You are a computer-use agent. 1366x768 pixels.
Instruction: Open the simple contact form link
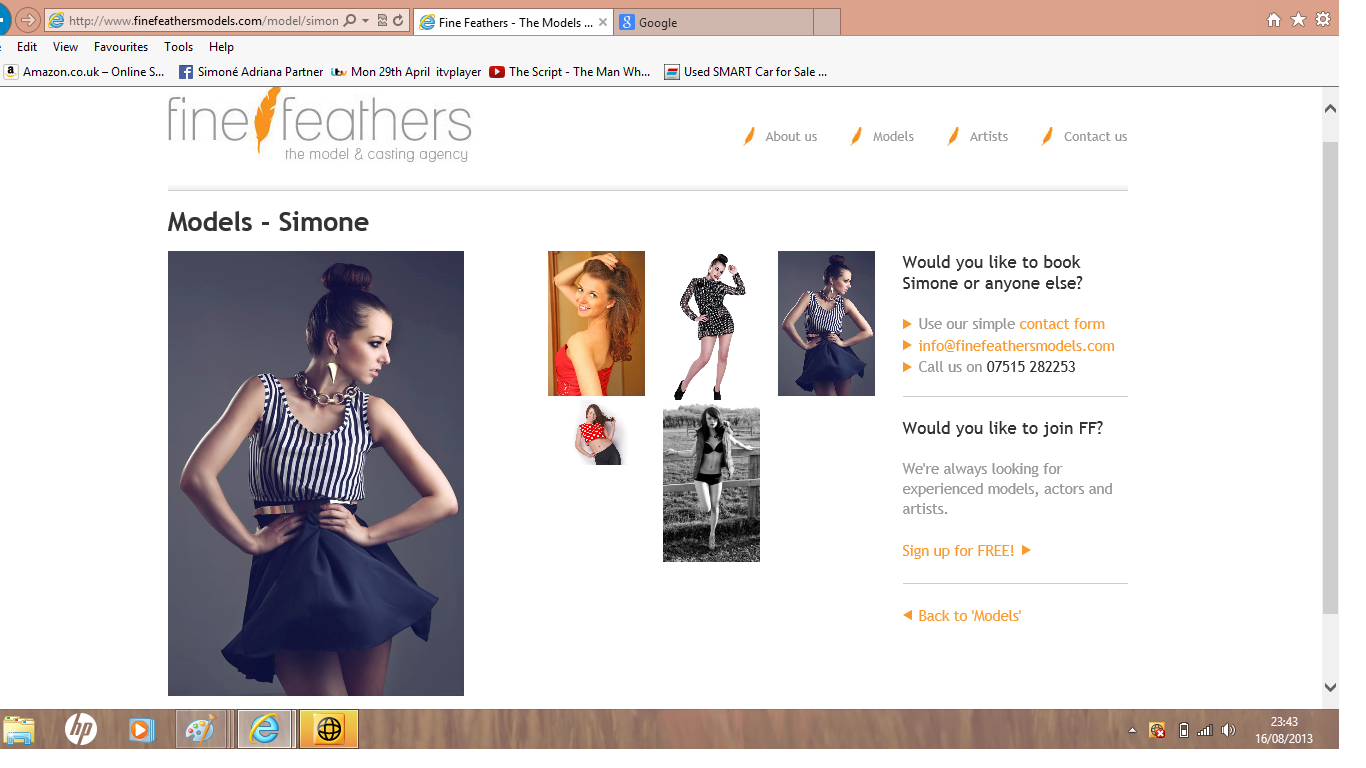[1060, 323]
